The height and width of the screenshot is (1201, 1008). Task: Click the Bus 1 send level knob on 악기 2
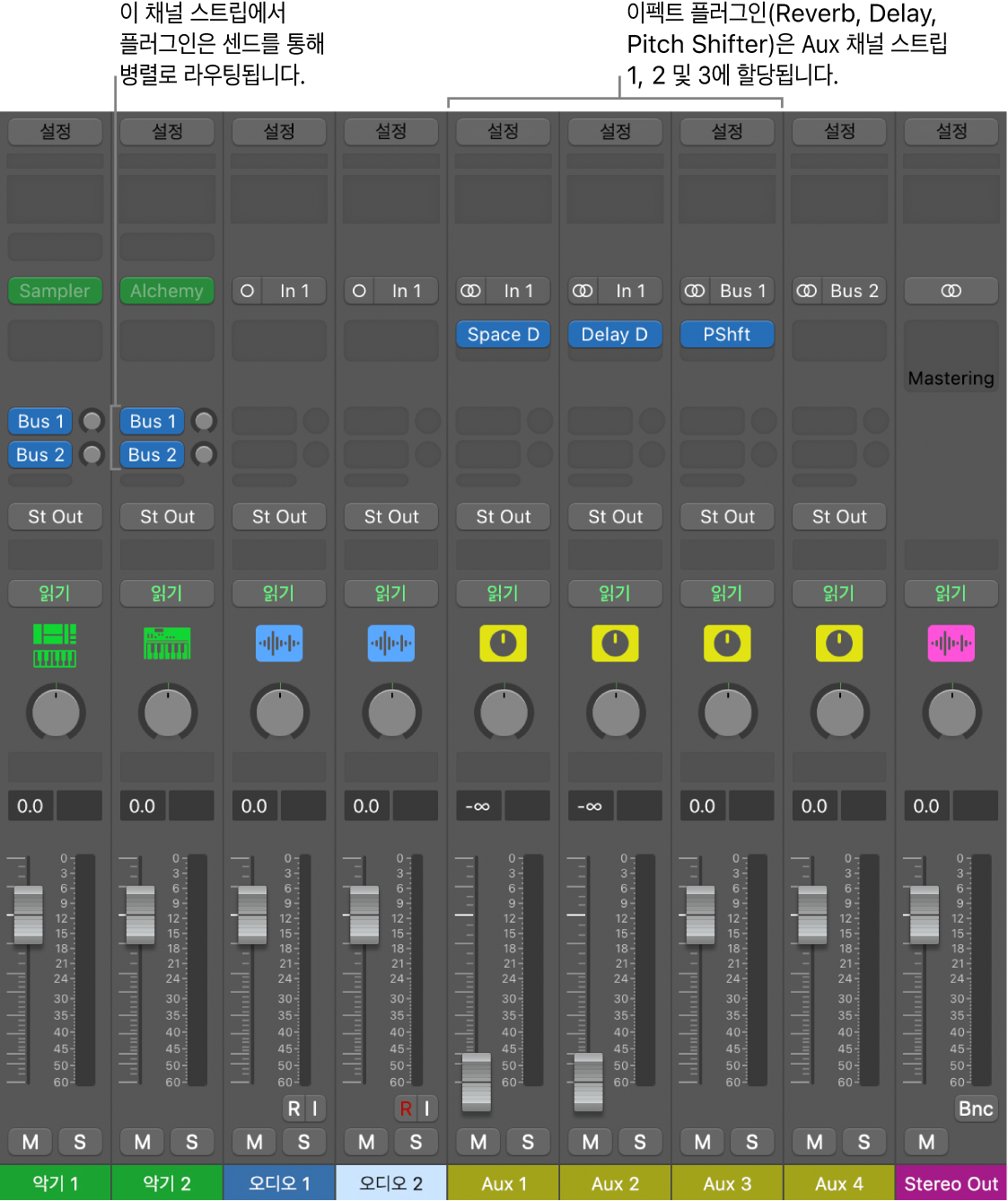tap(205, 421)
